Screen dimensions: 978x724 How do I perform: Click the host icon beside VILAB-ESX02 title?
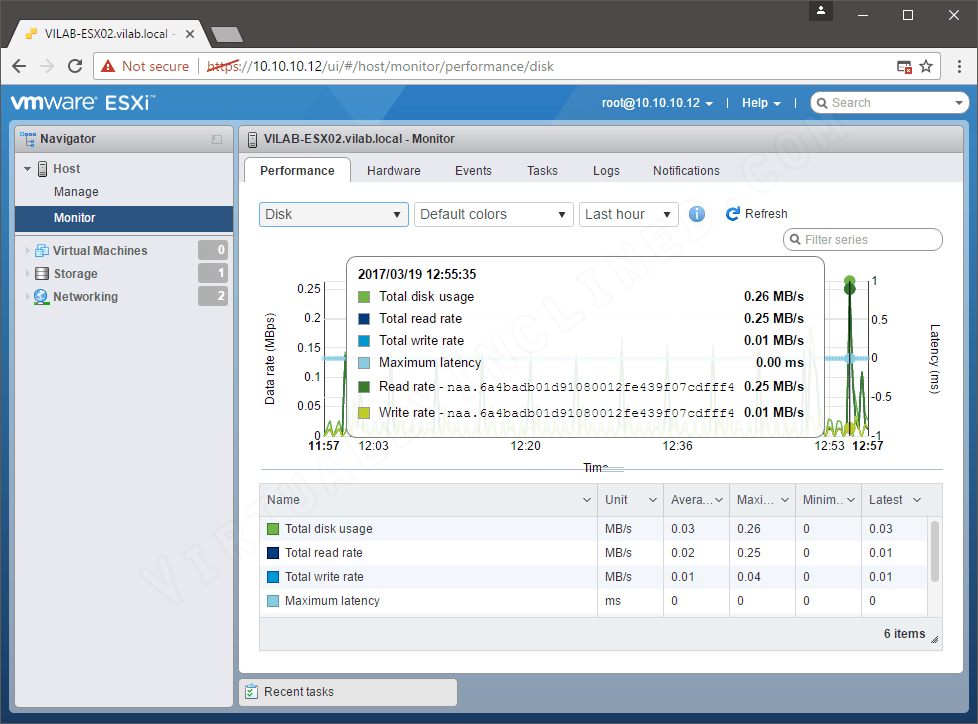(x=252, y=140)
